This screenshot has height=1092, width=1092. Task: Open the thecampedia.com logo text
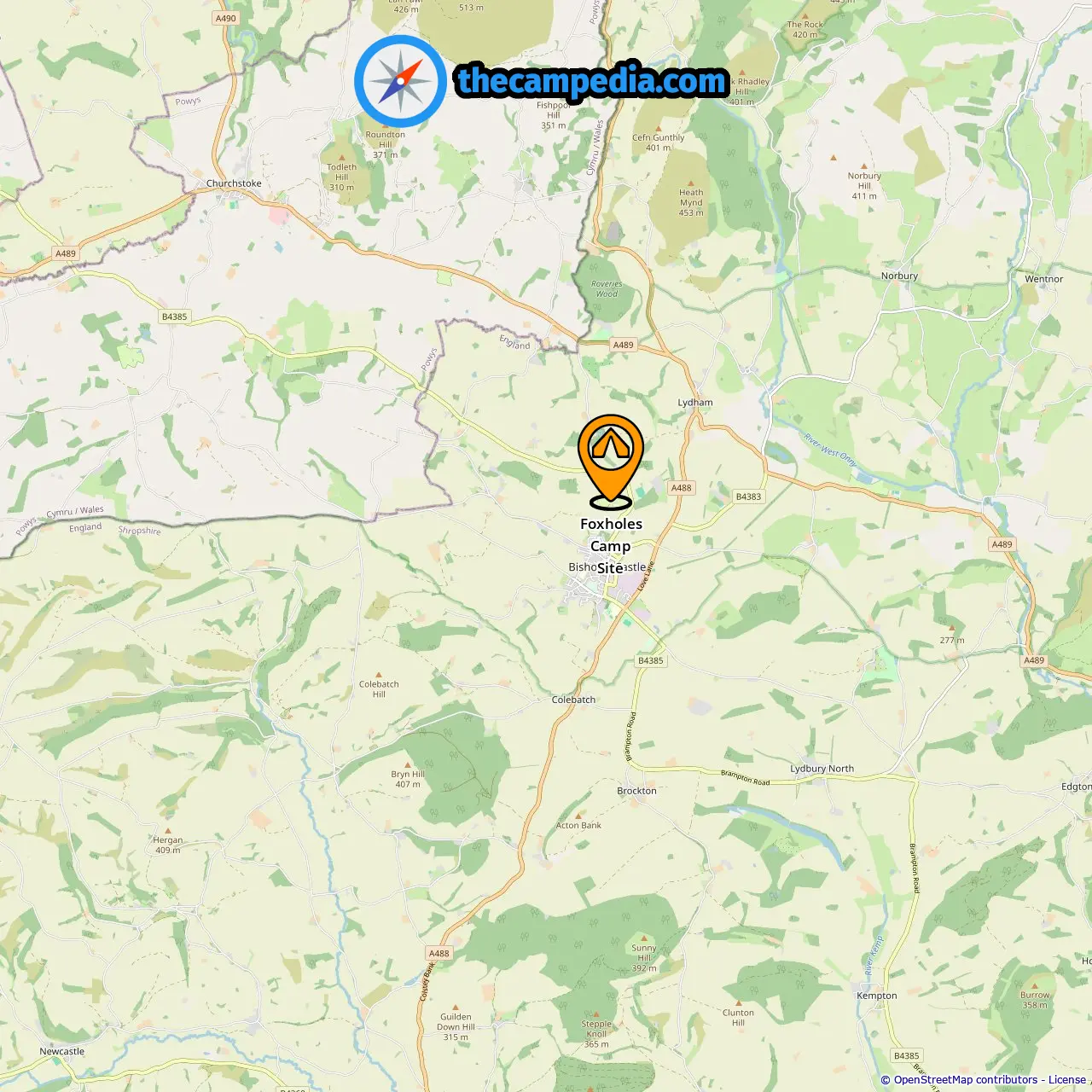pos(592,81)
